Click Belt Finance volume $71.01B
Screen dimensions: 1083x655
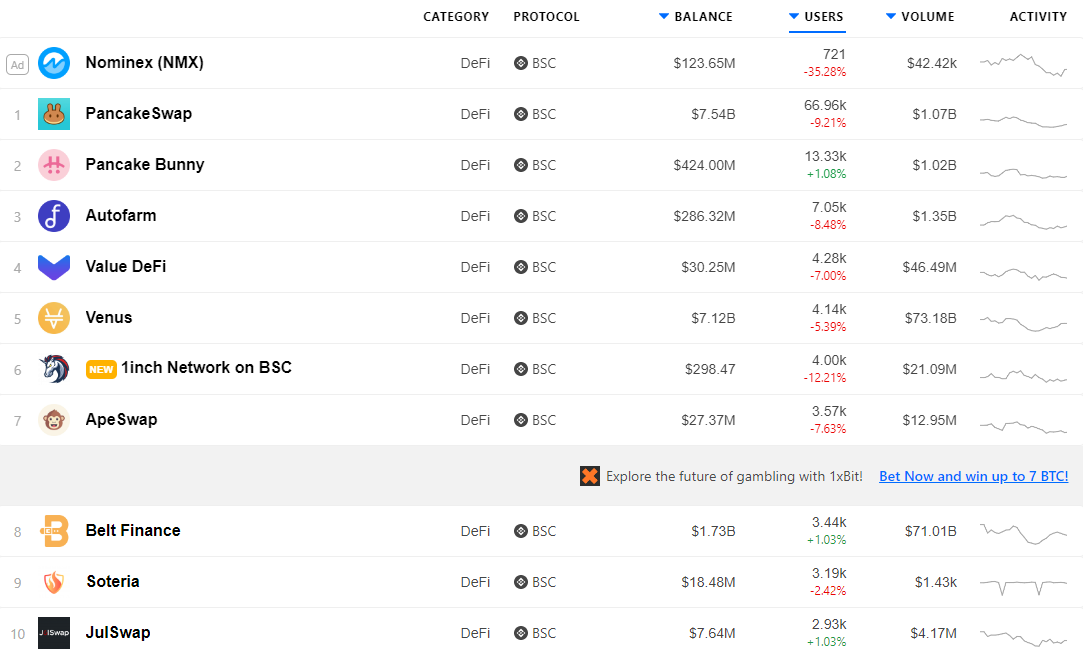[x=930, y=531]
